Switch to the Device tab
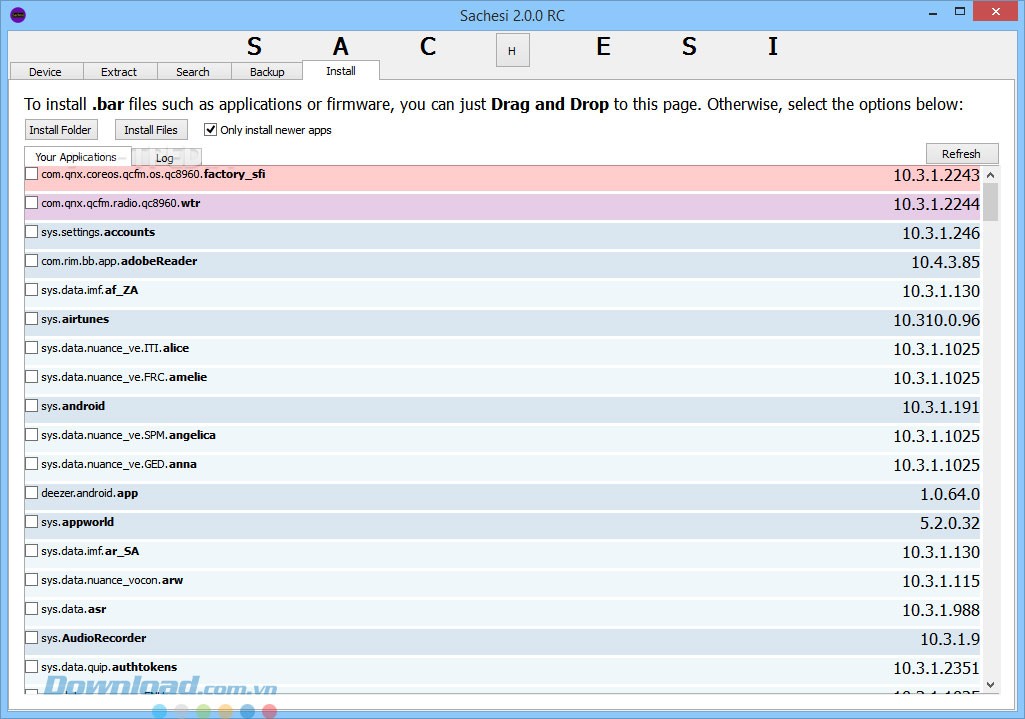 [x=45, y=72]
